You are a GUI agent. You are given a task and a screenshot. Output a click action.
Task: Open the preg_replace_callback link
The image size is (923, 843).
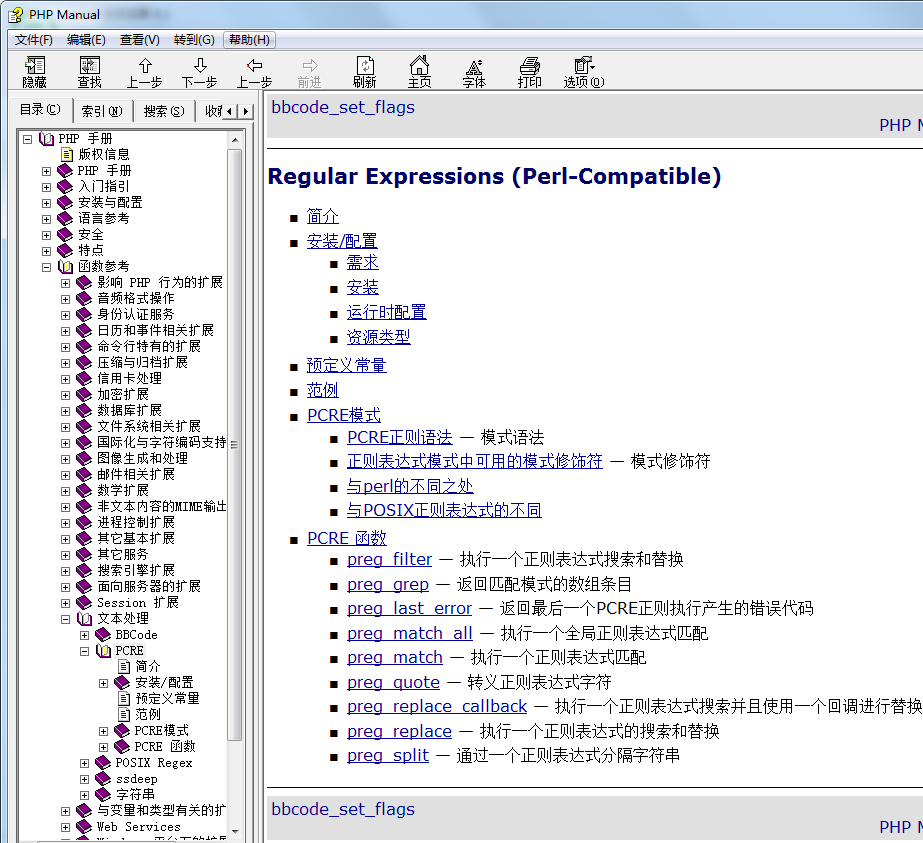(437, 706)
